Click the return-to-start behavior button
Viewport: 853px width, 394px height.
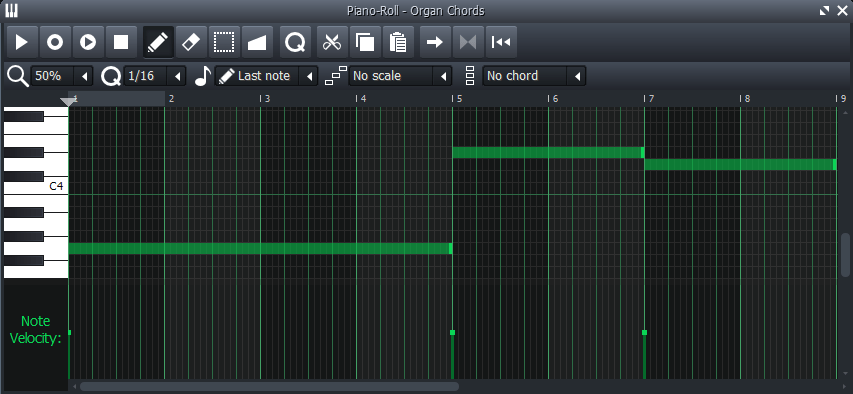501,42
